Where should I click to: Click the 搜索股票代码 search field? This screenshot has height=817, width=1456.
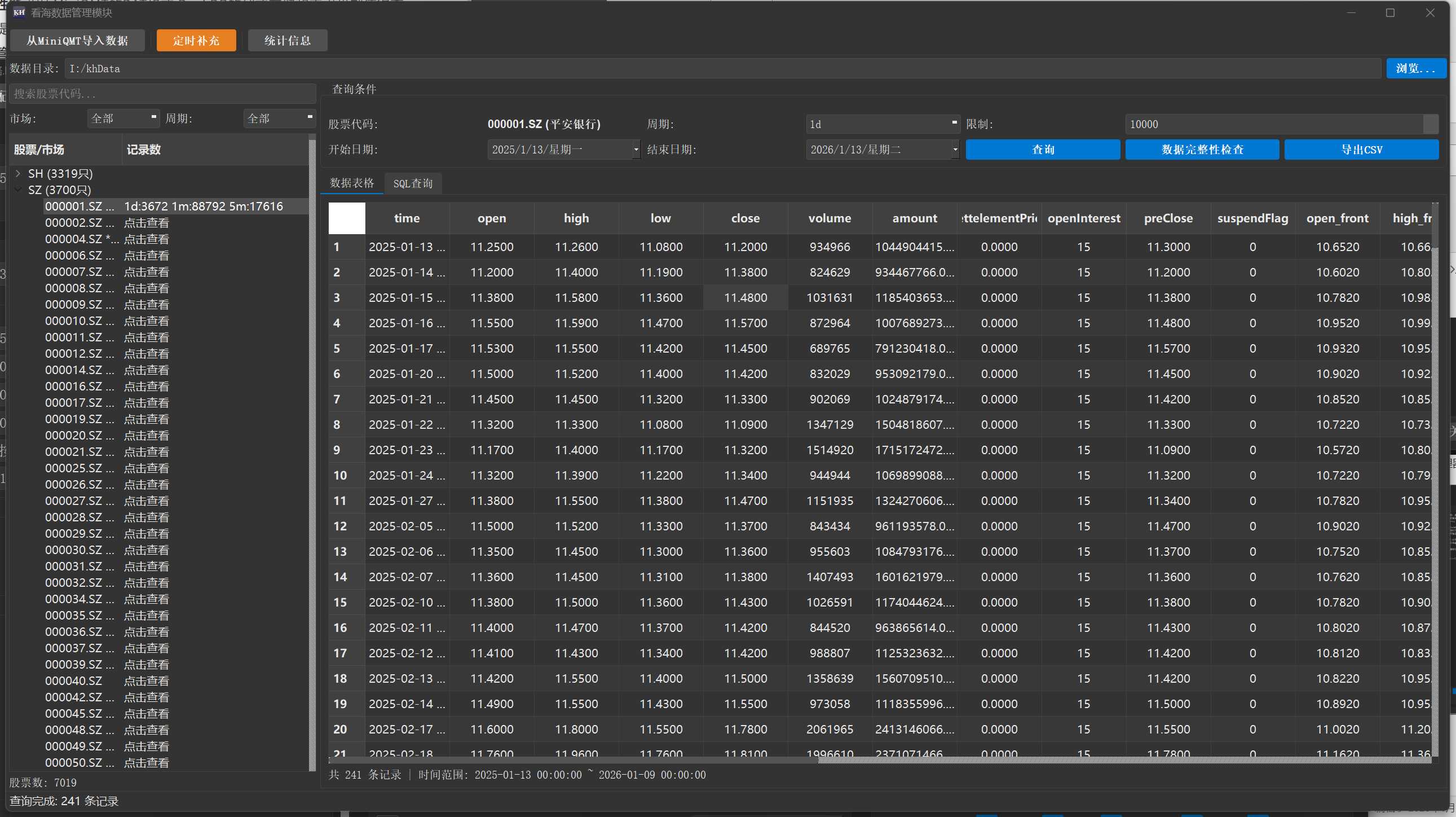coord(162,93)
